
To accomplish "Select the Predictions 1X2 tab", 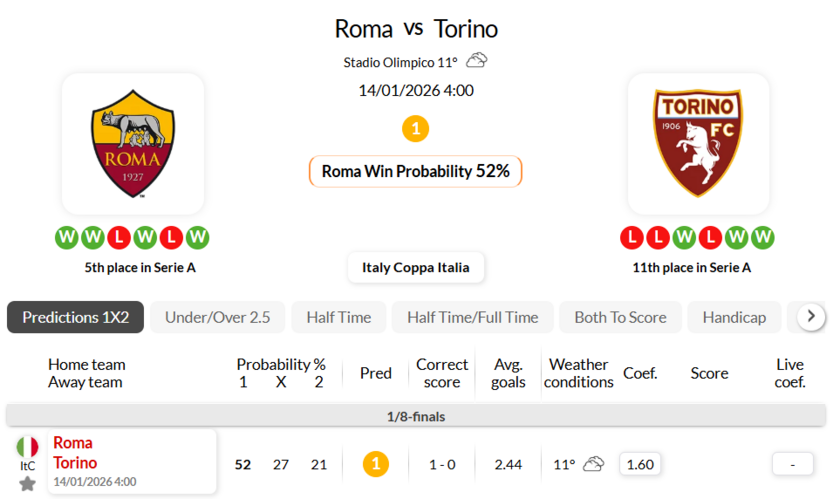I will (x=76, y=317).
